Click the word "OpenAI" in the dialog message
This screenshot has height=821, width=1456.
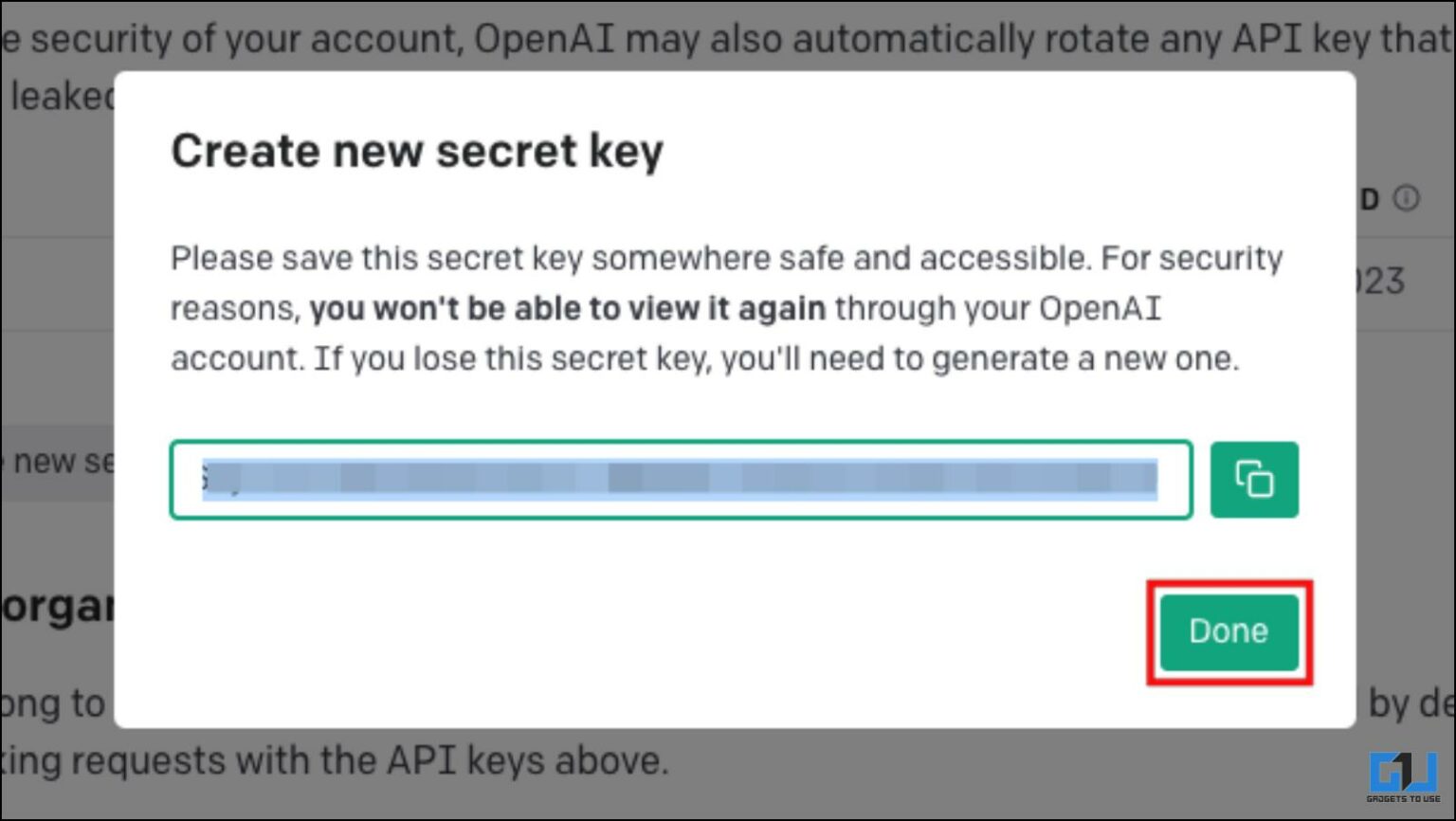1100,308
